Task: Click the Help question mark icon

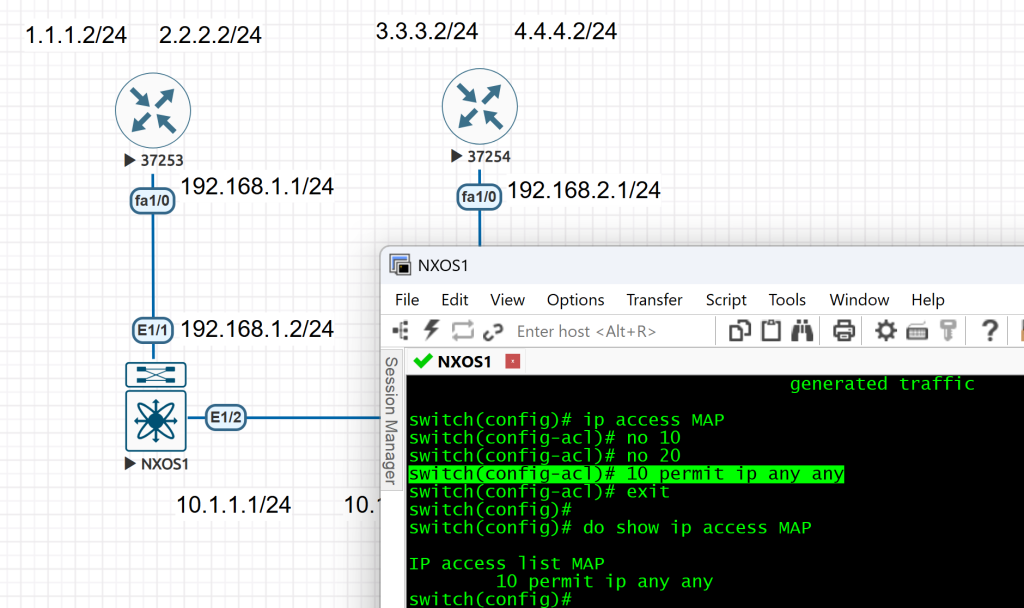Action: [x=990, y=330]
